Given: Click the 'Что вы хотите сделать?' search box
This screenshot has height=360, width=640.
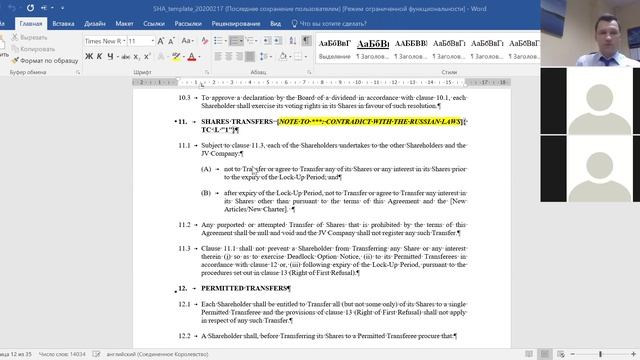Looking at the screenshot, I should pos(329,24).
